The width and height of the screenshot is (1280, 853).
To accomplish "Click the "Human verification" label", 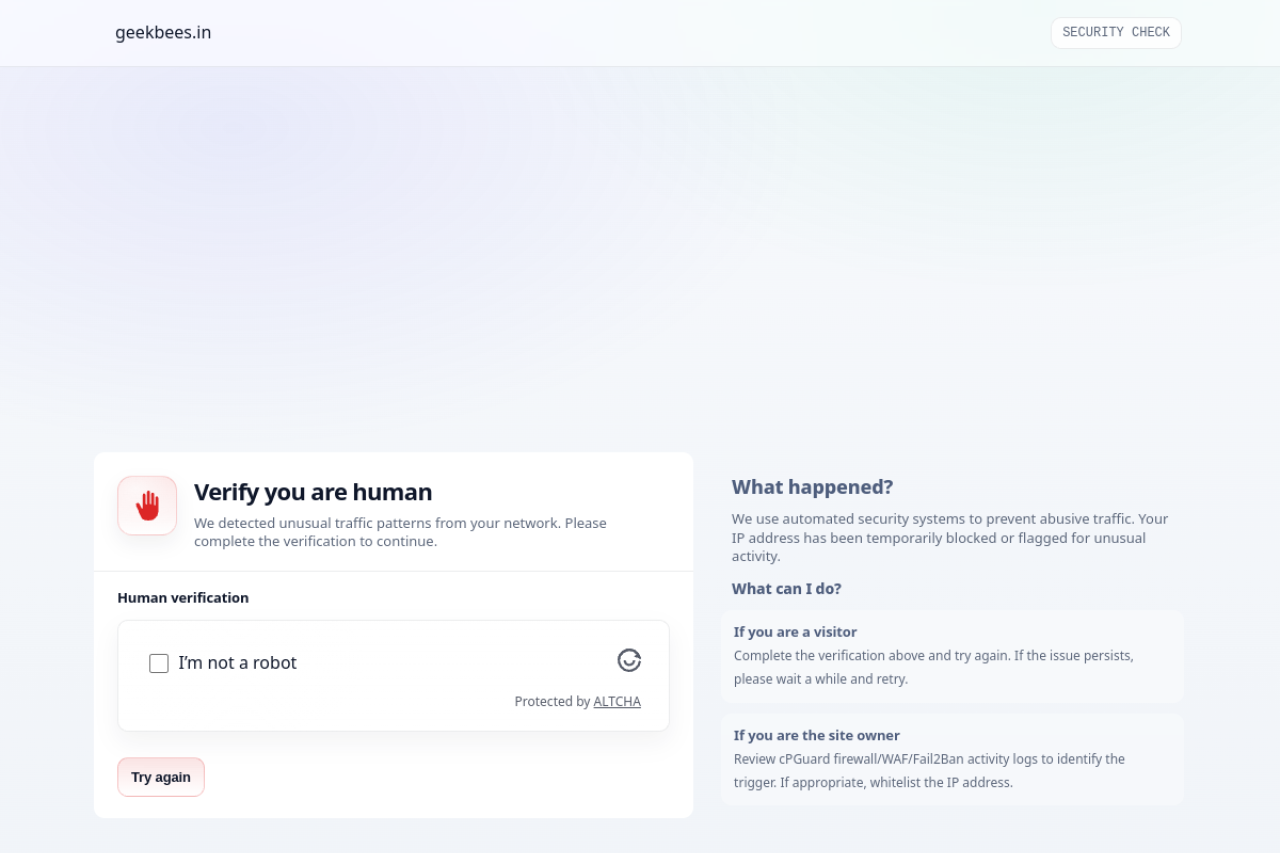I will pos(183,598).
